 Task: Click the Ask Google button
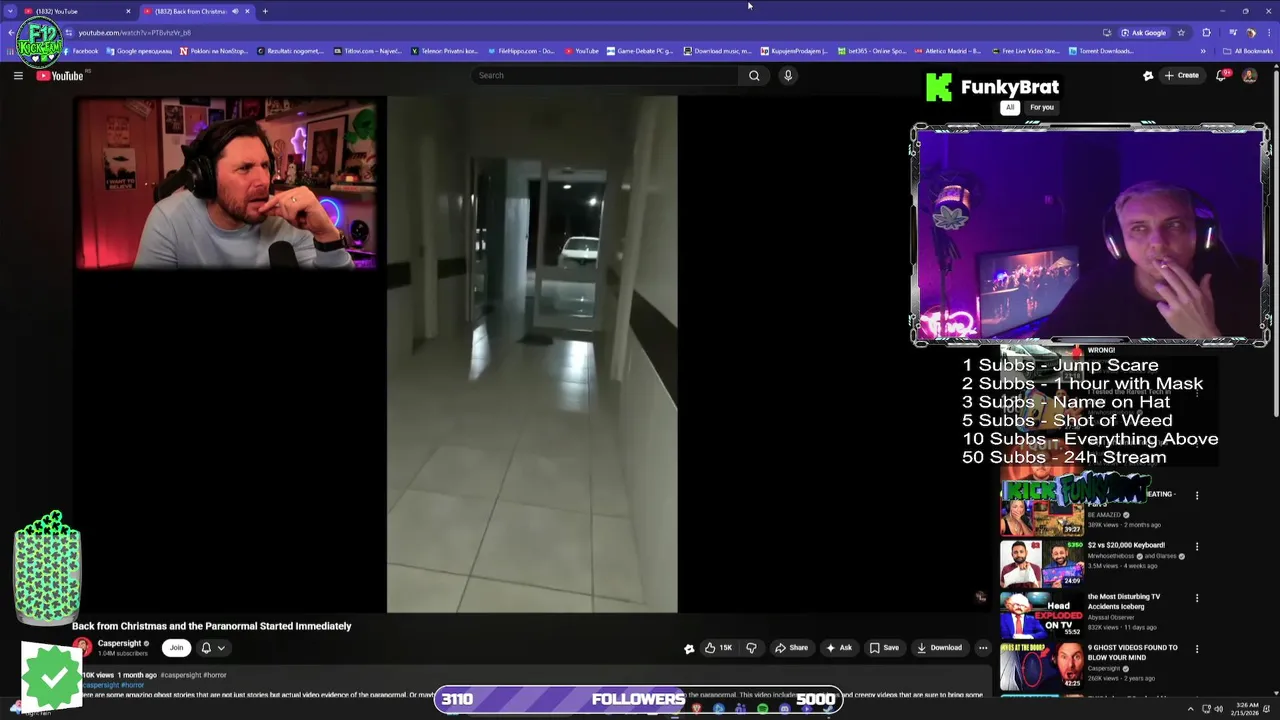1143,33
